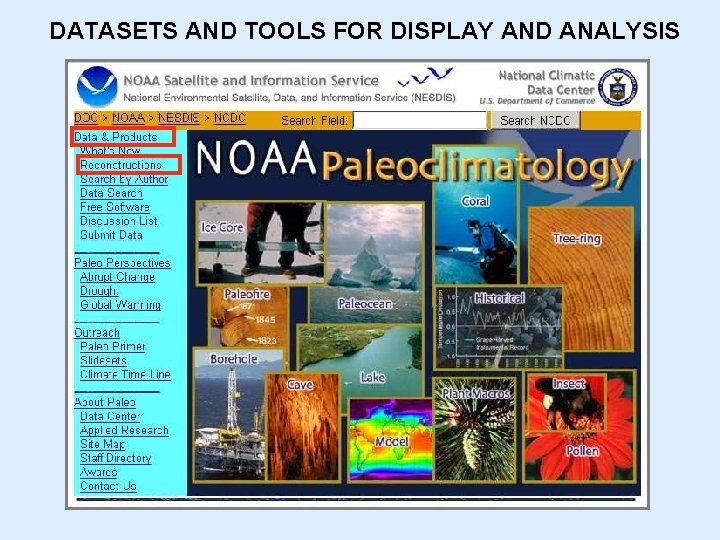Select the Cave image tile
Viewport: 720px width, 540px height.
(x=303, y=427)
